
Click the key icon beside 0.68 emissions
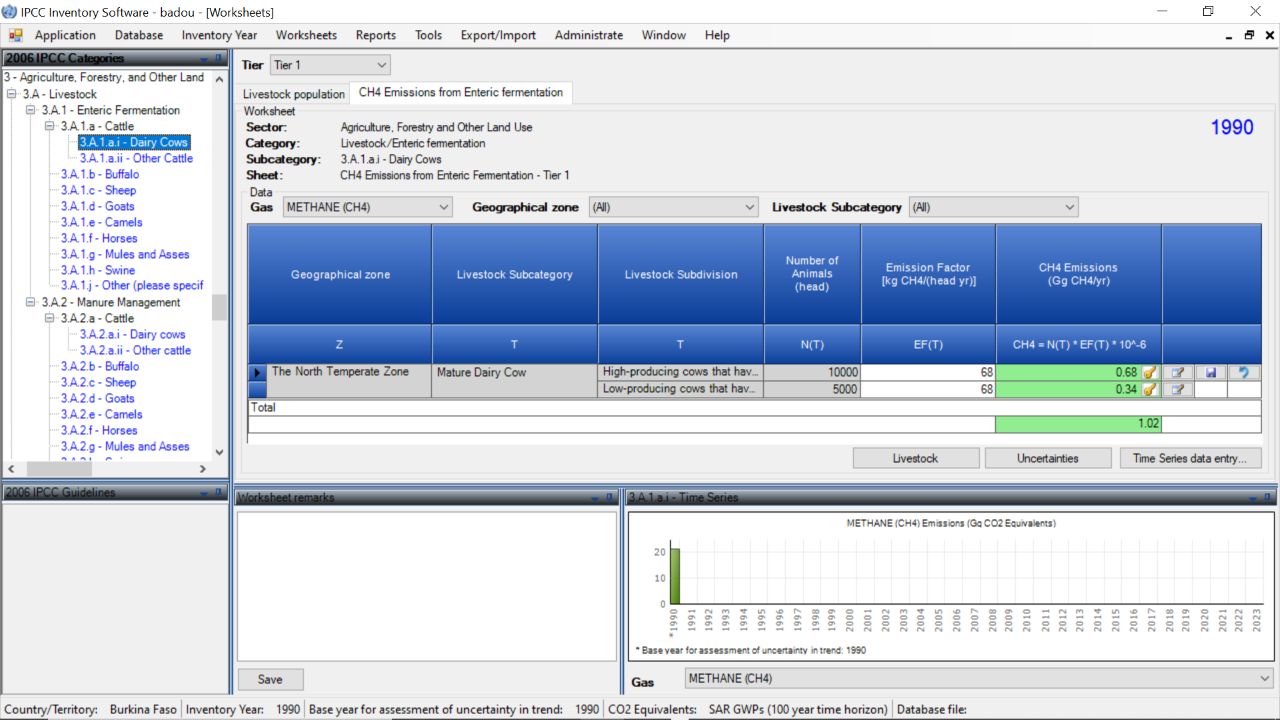[x=1150, y=373]
